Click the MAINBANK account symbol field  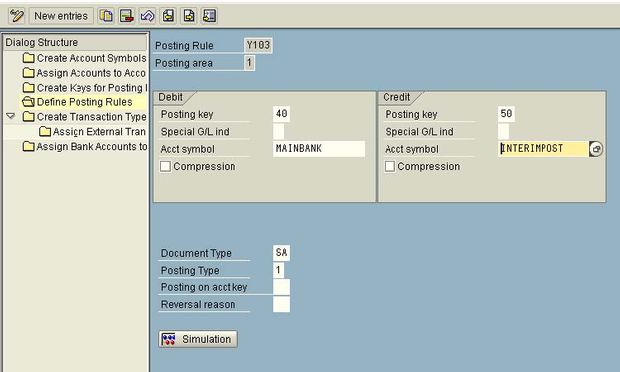pos(319,149)
